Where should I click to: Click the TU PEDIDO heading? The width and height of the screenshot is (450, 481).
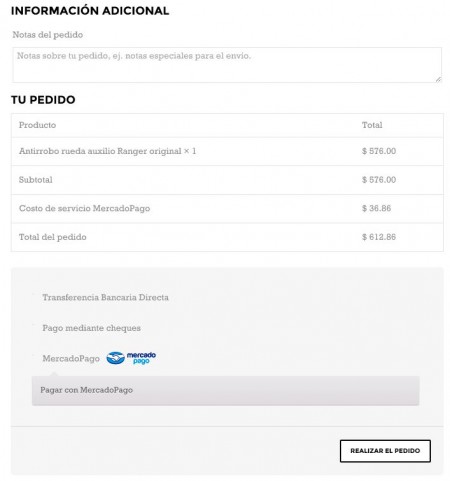(43, 100)
